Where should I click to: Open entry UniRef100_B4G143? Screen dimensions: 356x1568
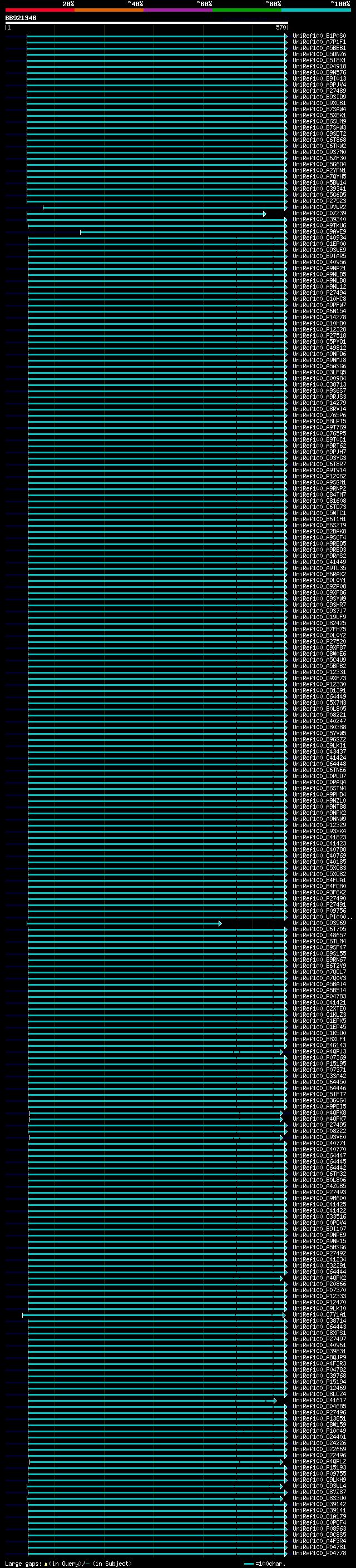click(x=319, y=1046)
